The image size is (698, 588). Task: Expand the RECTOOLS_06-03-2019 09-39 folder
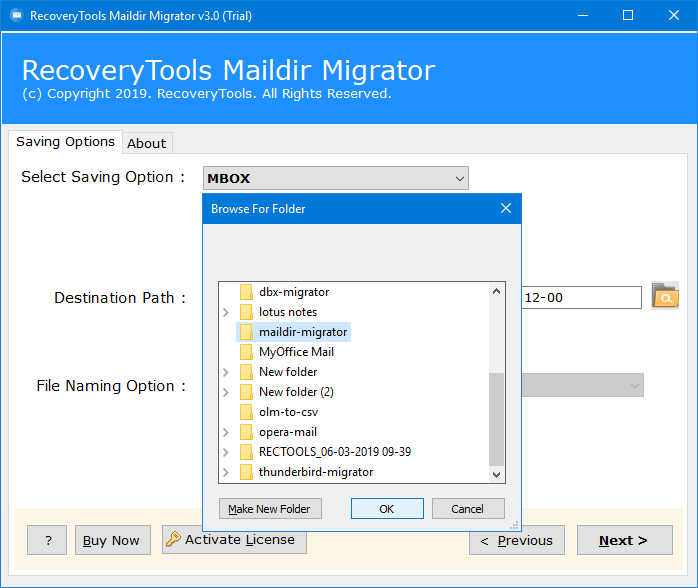(226, 452)
